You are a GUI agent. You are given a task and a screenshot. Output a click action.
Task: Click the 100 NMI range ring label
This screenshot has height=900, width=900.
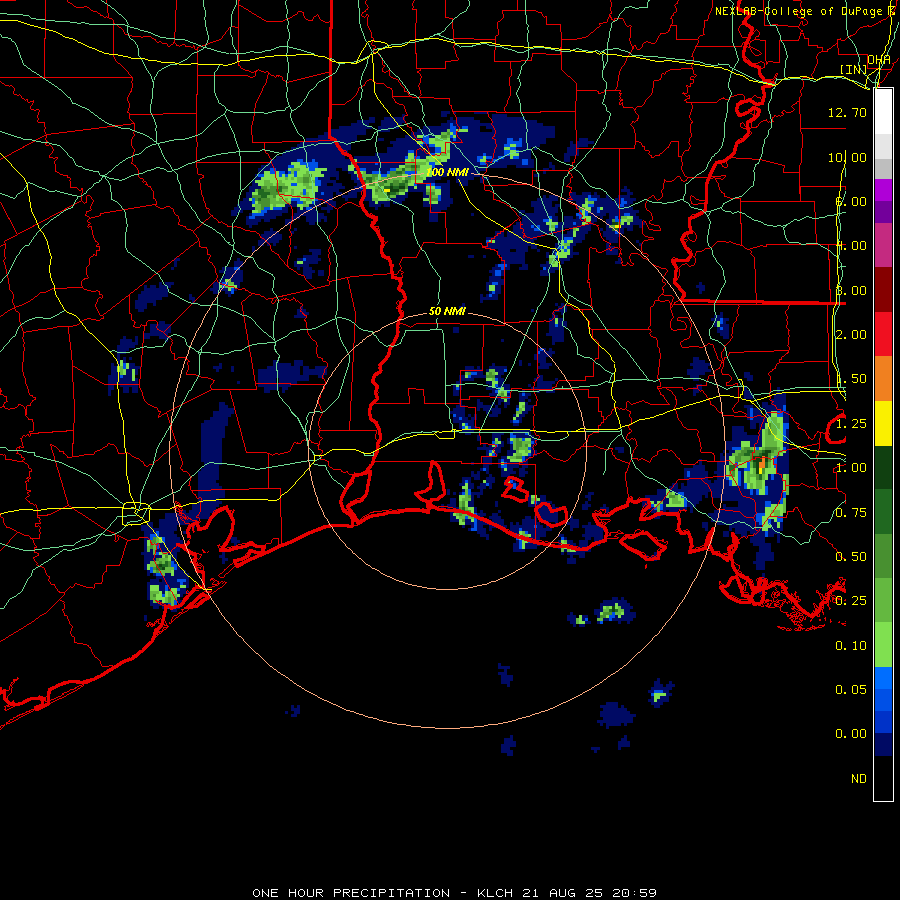point(448,172)
